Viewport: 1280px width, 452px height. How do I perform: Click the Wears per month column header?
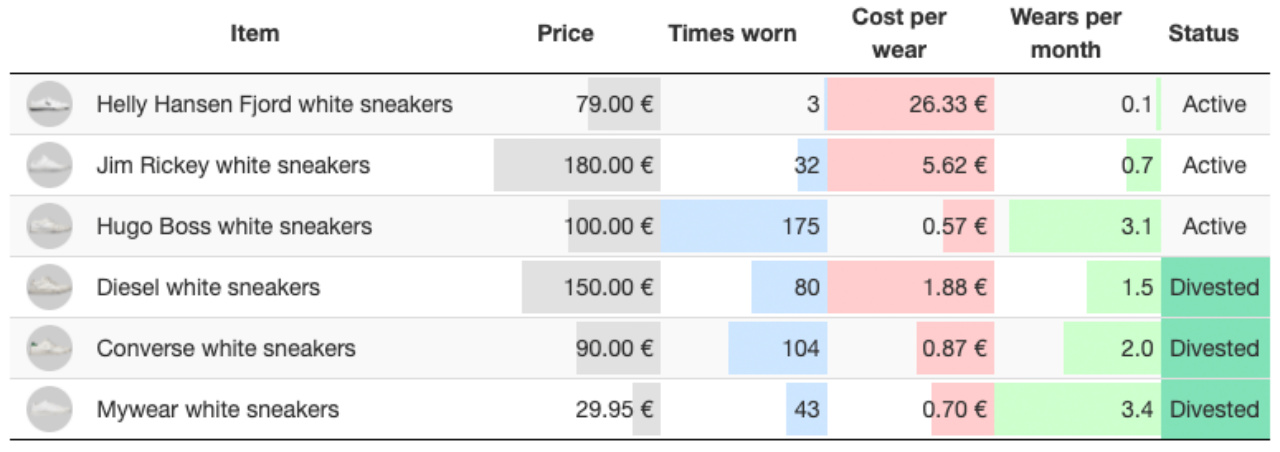coord(1066,33)
